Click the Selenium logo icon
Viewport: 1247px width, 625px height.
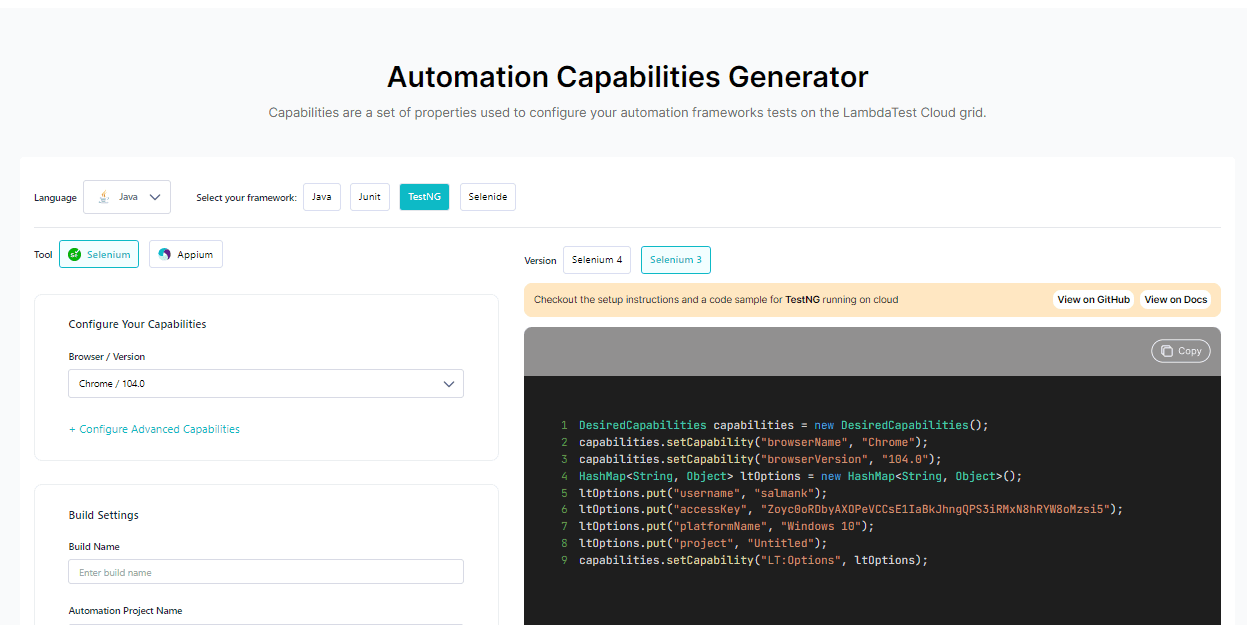pyautogui.click(x=72, y=254)
